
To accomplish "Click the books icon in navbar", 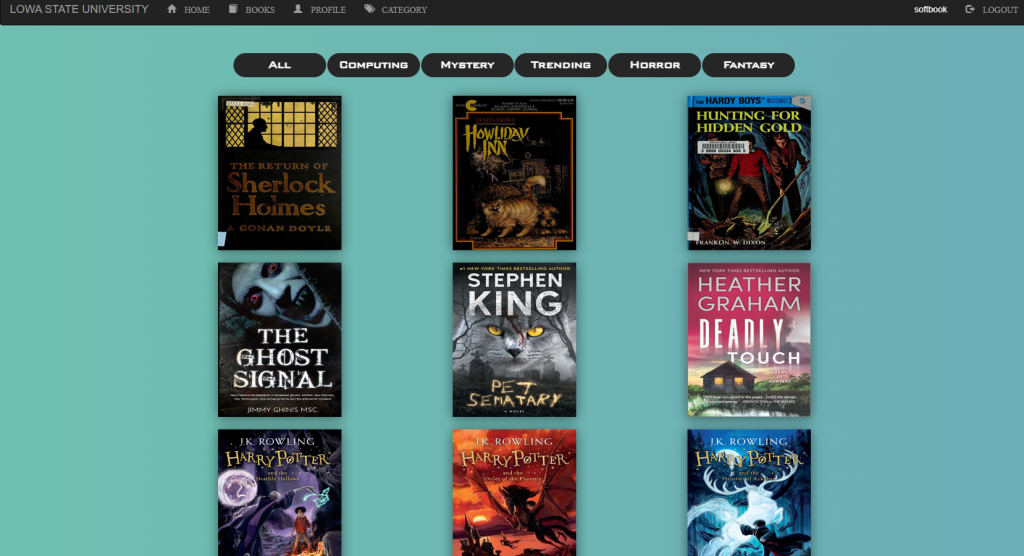I will coord(233,9).
